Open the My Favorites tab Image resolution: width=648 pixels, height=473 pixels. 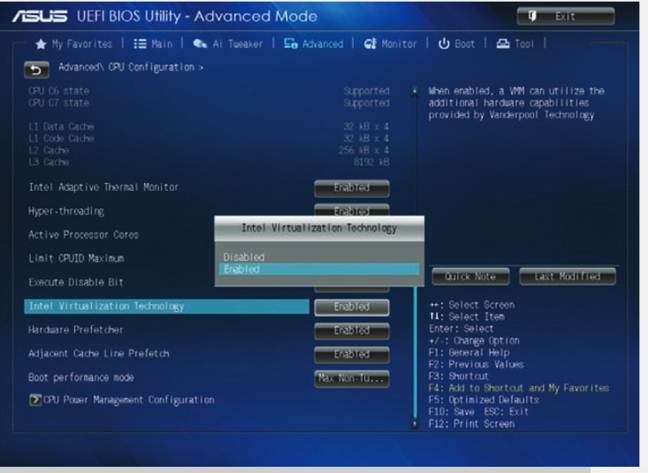(74, 44)
